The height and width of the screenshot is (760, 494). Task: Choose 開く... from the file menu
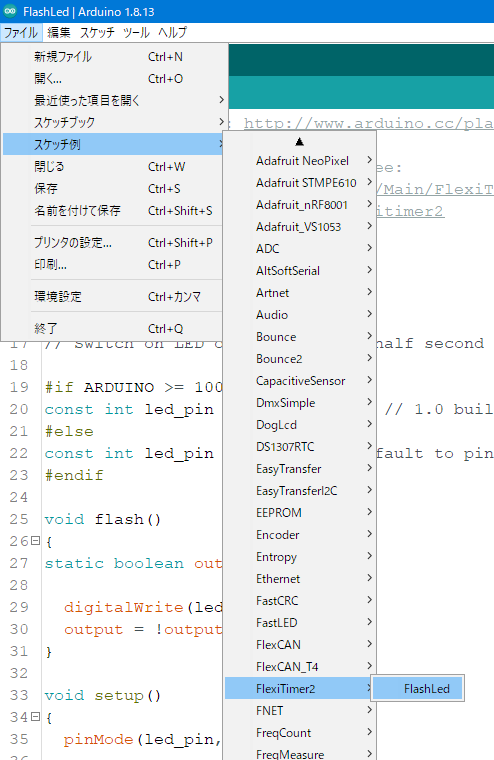(114, 79)
